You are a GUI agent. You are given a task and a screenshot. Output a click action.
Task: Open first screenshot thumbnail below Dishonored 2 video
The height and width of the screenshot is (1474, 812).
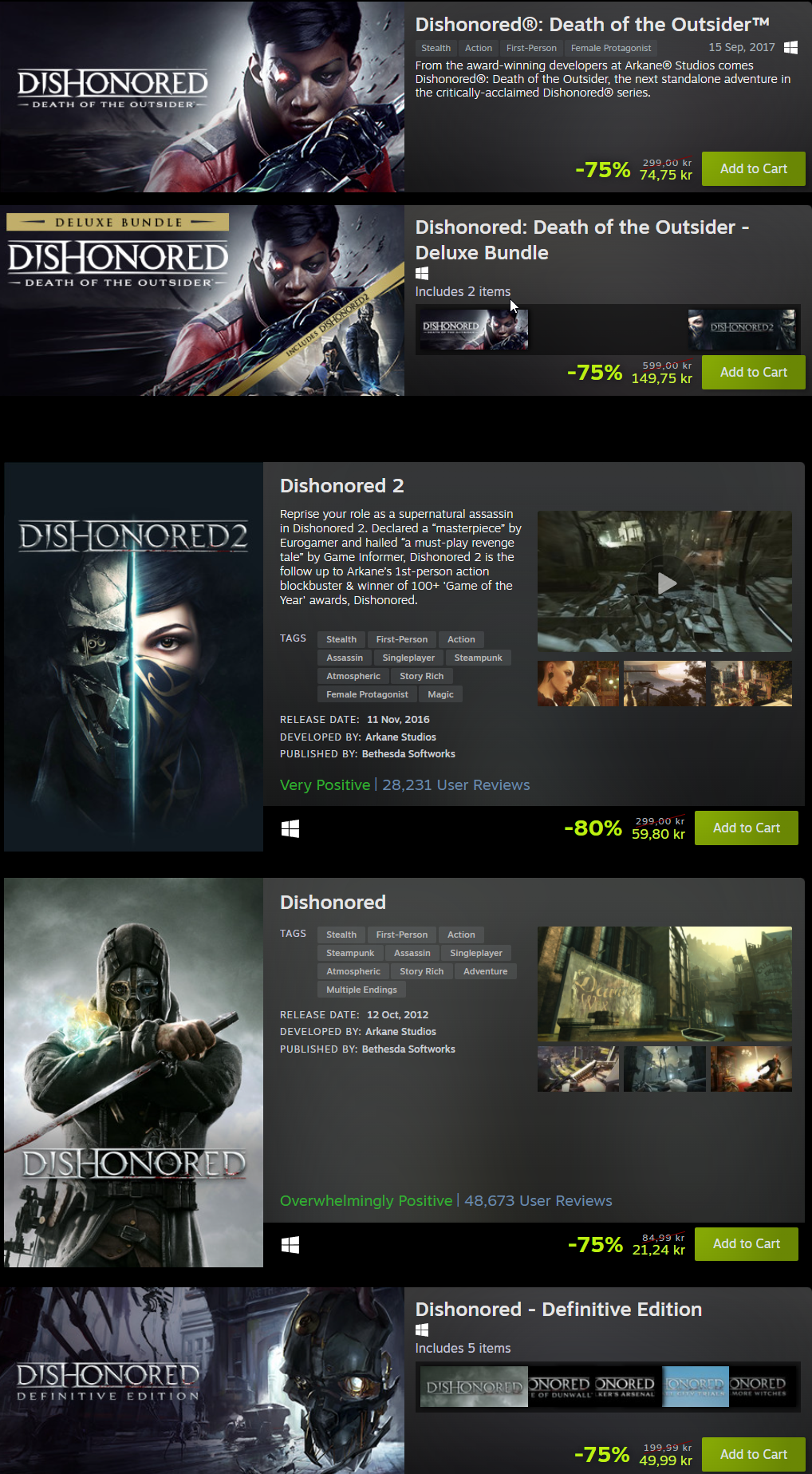[x=578, y=683]
